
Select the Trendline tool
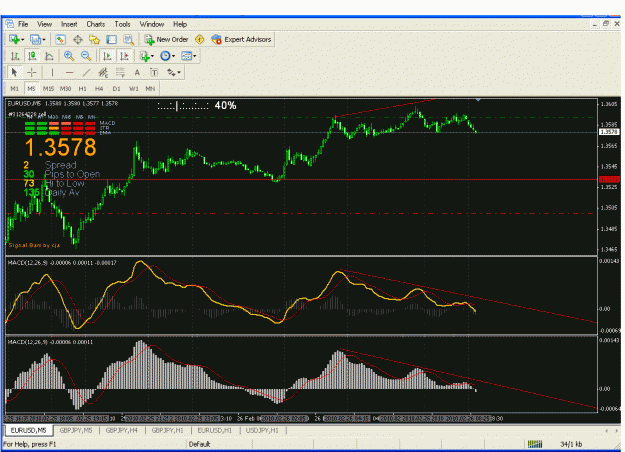point(86,73)
